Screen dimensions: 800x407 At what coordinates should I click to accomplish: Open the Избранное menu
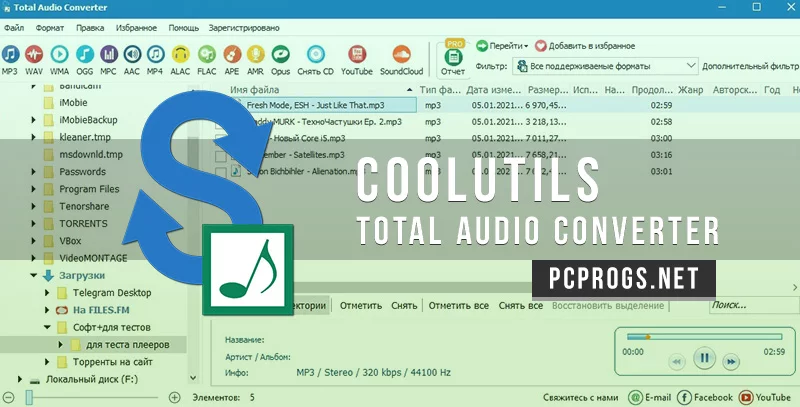[x=136, y=28]
